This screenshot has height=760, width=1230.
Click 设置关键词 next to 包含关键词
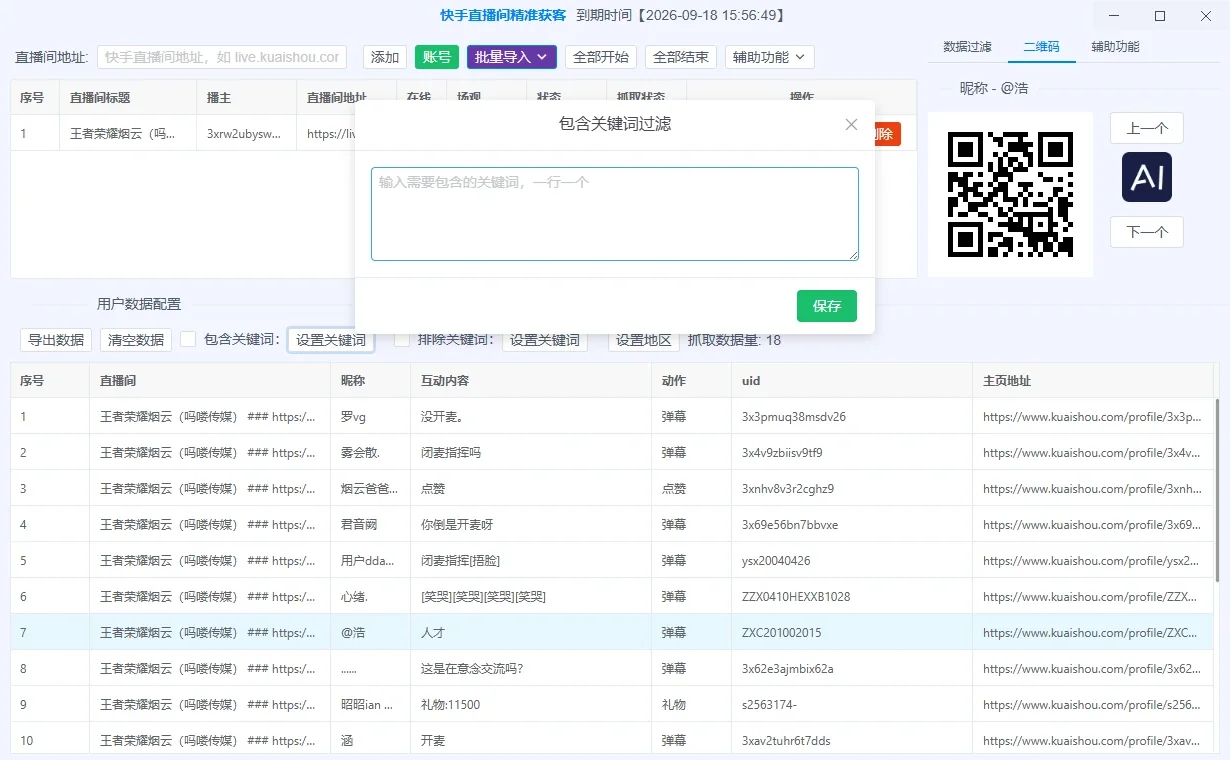click(x=331, y=340)
